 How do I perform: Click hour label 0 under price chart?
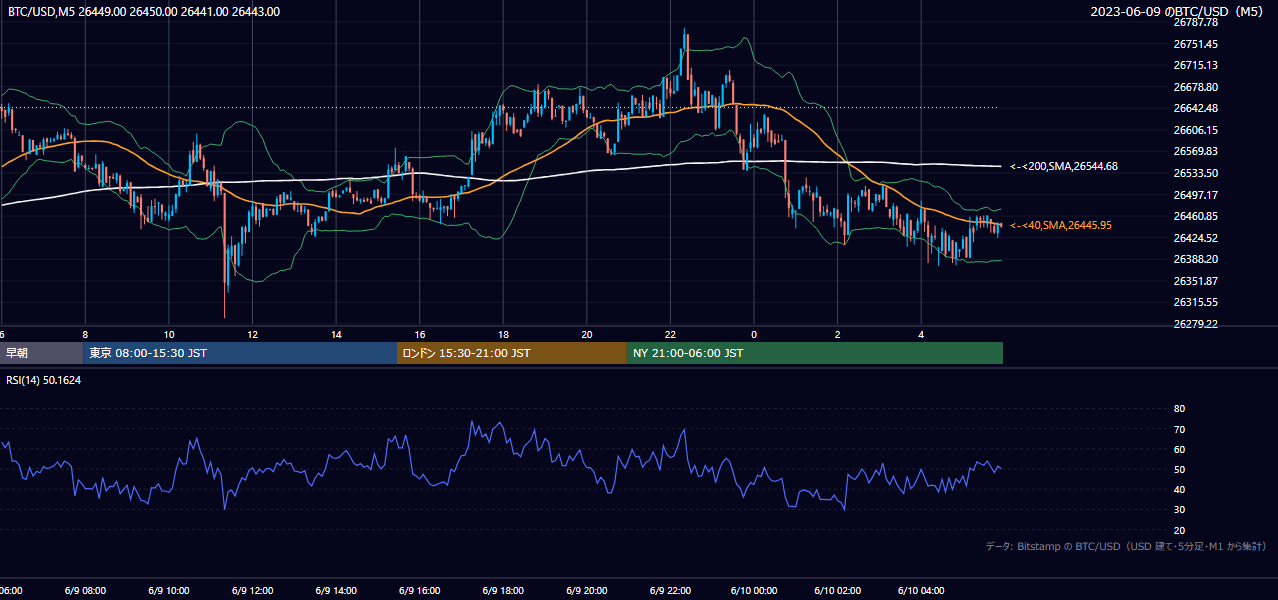point(754,334)
